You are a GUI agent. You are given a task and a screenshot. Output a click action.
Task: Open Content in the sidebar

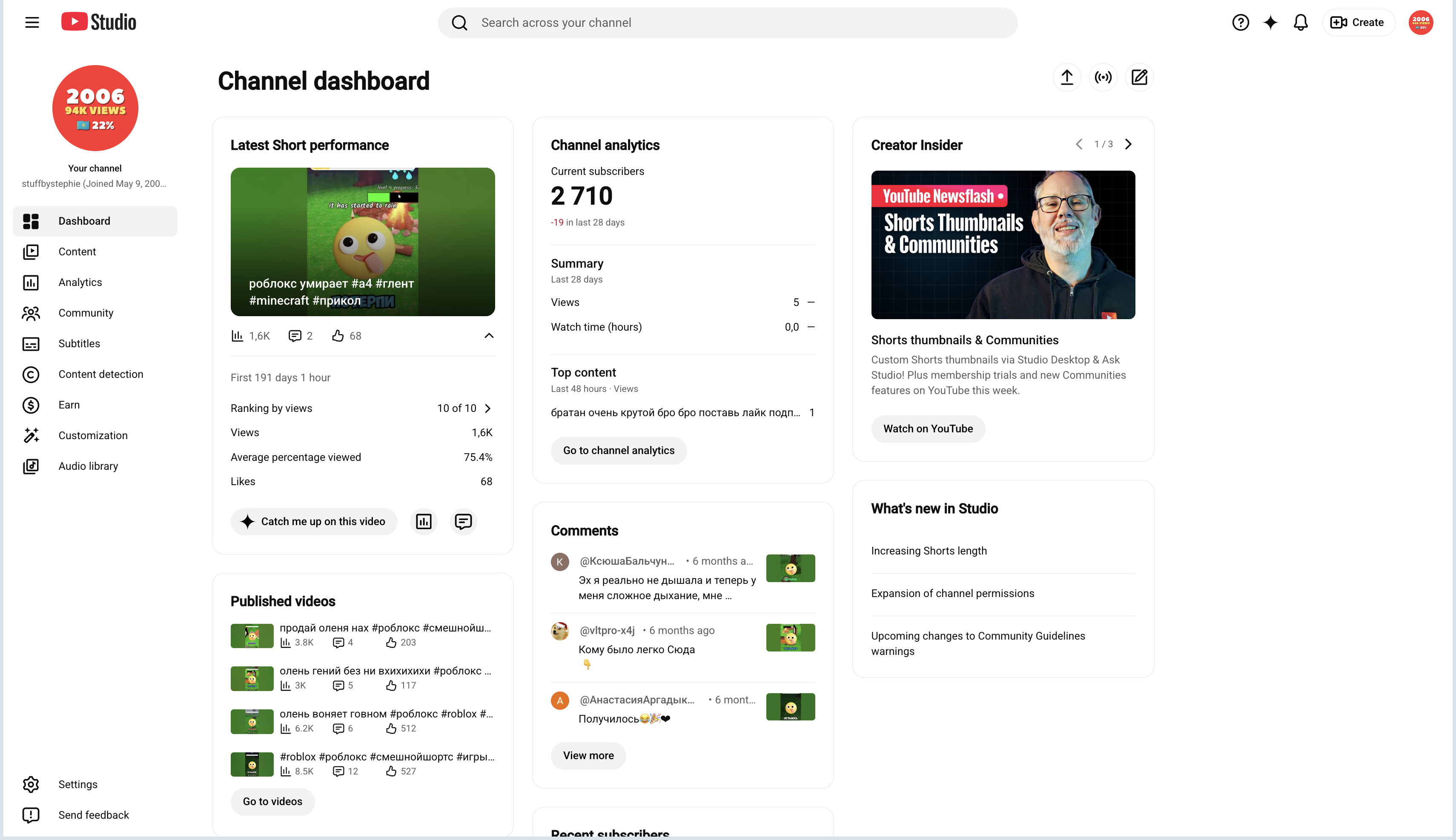(x=95, y=251)
